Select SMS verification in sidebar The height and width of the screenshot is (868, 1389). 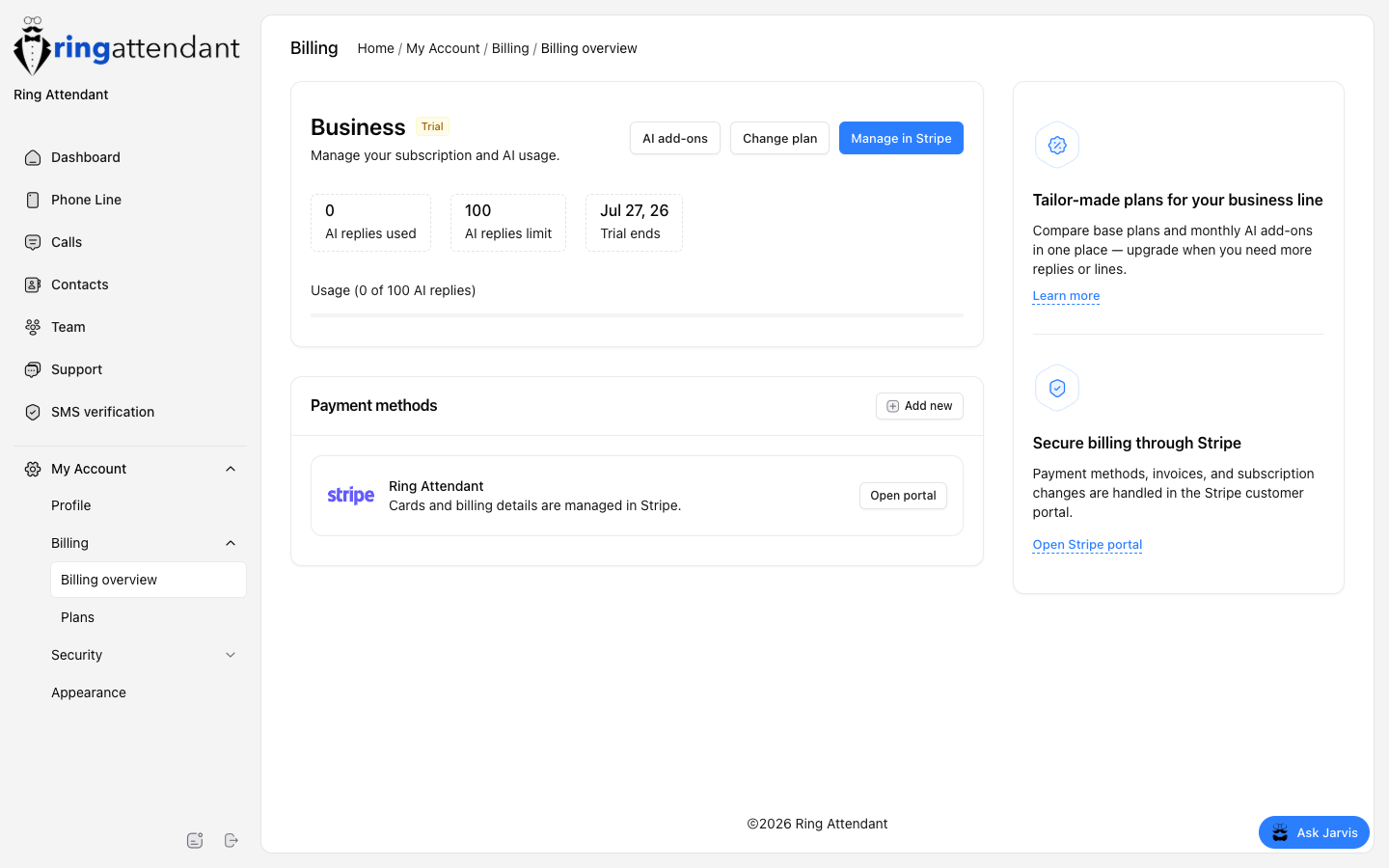(x=130, y=412)
